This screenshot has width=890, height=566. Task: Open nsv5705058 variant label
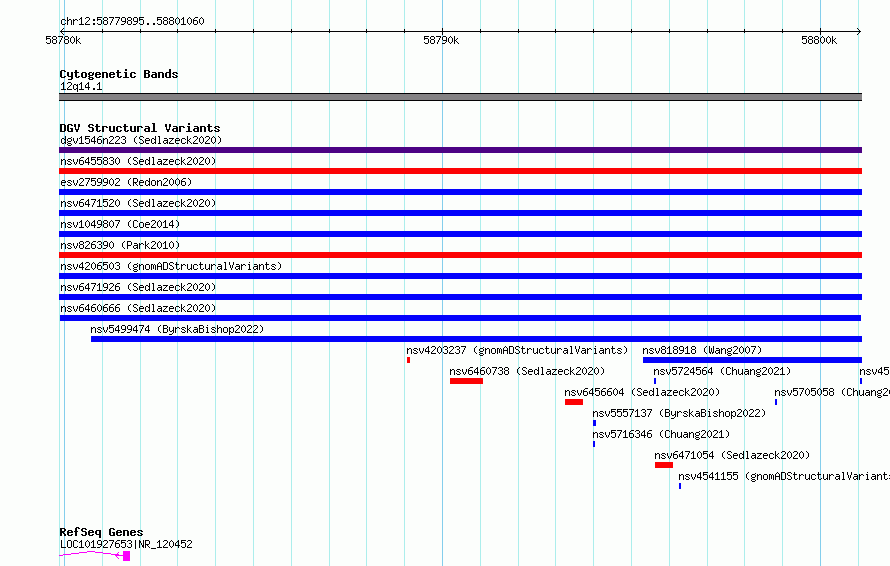click(x=832, y=392)
